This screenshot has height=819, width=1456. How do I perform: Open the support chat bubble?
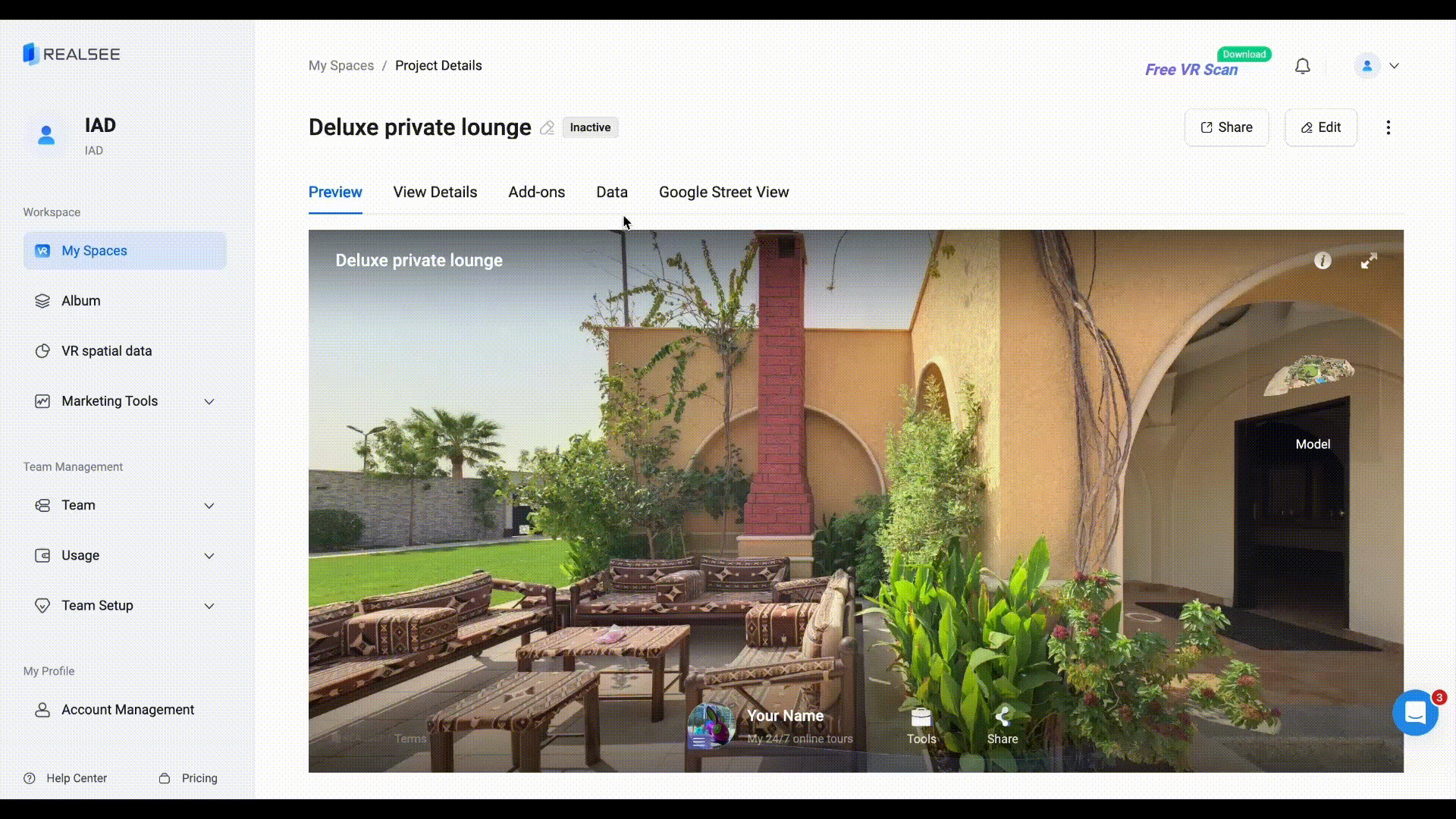(1414, 713)
